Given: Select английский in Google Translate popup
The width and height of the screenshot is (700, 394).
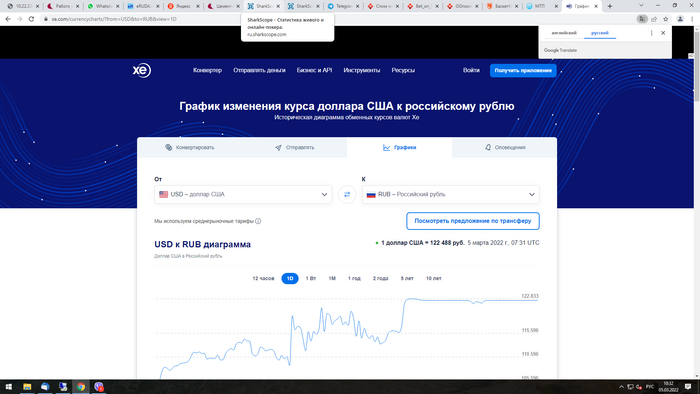Looking at the screenshot, I should coord(564,33).
